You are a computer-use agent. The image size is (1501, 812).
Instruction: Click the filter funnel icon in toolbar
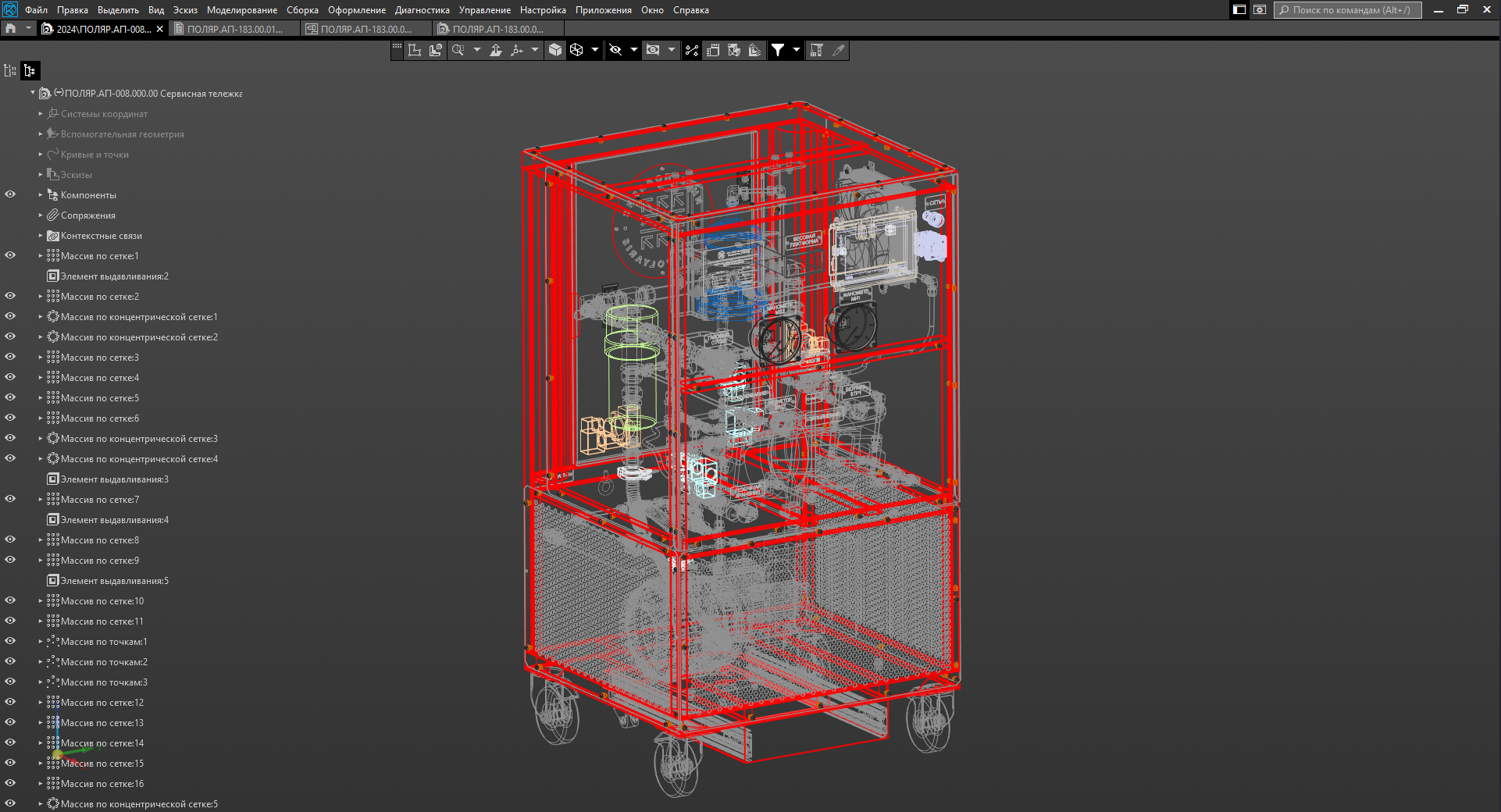point(778,50)
